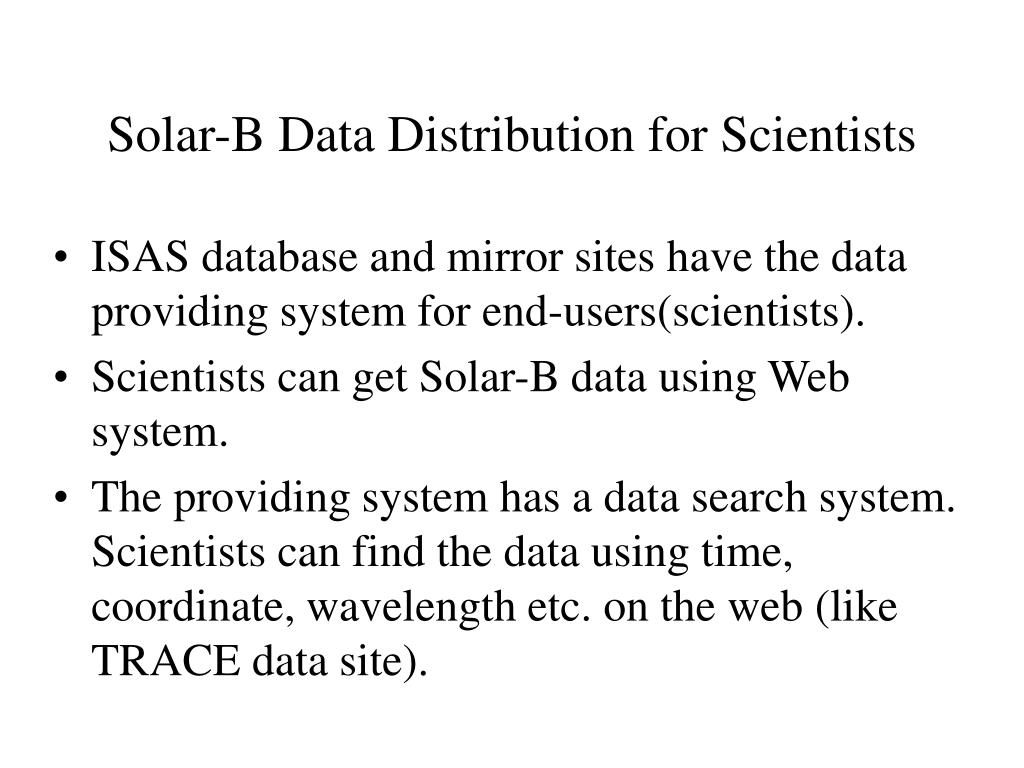Viewport: 1024px width, 768px height.
Task: Click the word 'Web' in second bullet
Action: 808,377
